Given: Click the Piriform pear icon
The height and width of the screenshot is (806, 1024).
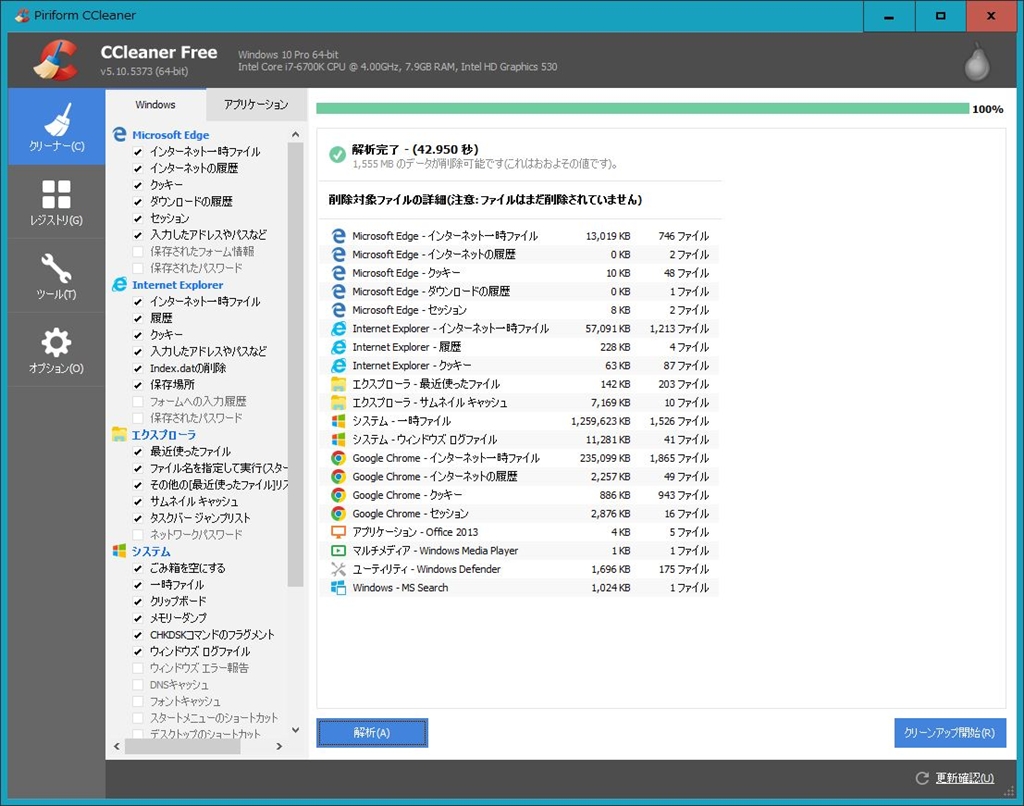Looking at the screenshot, I should click(977, 61).
